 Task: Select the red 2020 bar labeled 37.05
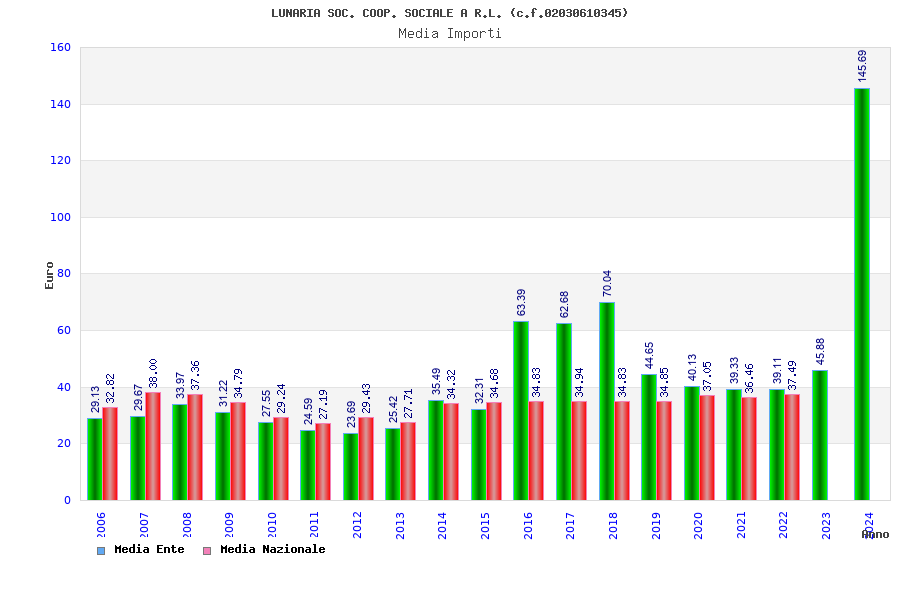[x=707, y=448]
